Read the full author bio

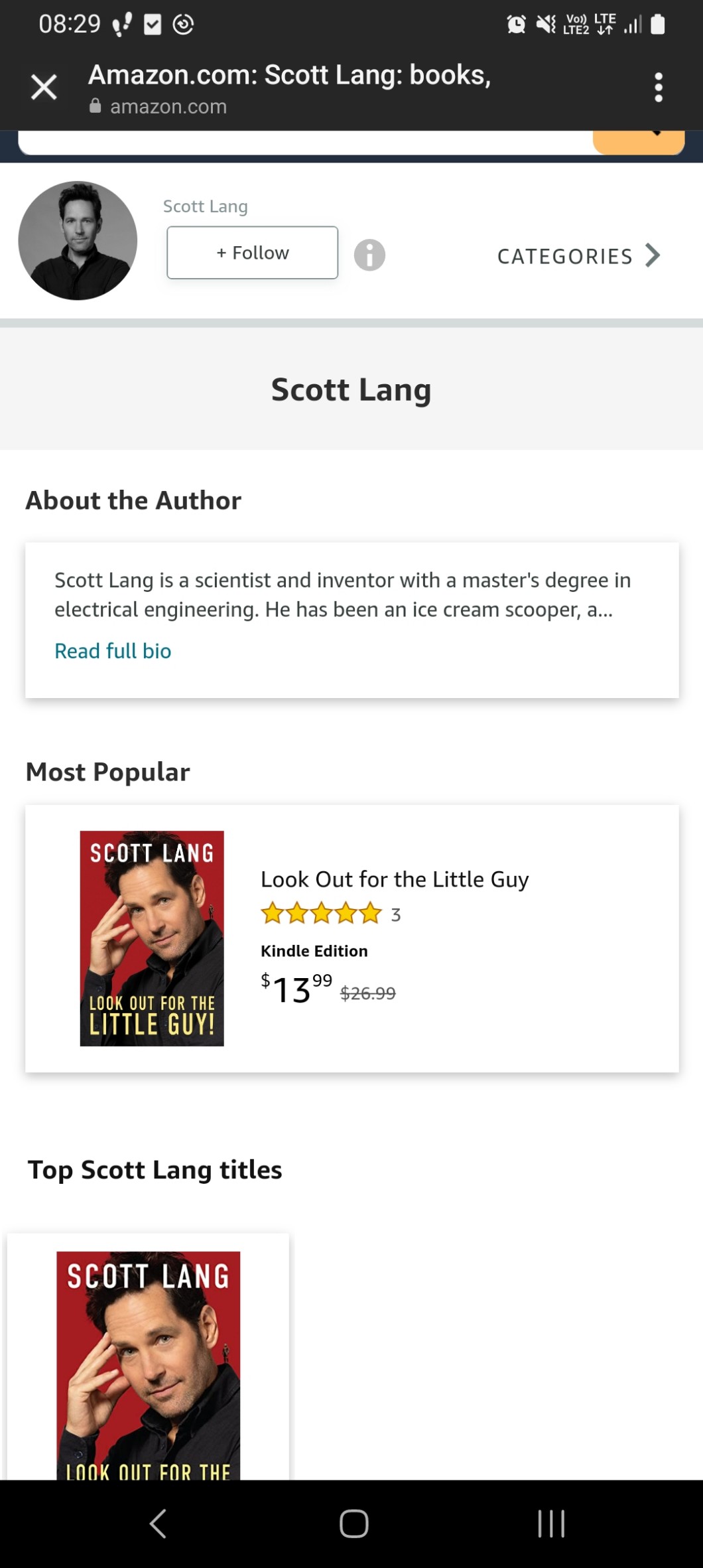[113, 651]
